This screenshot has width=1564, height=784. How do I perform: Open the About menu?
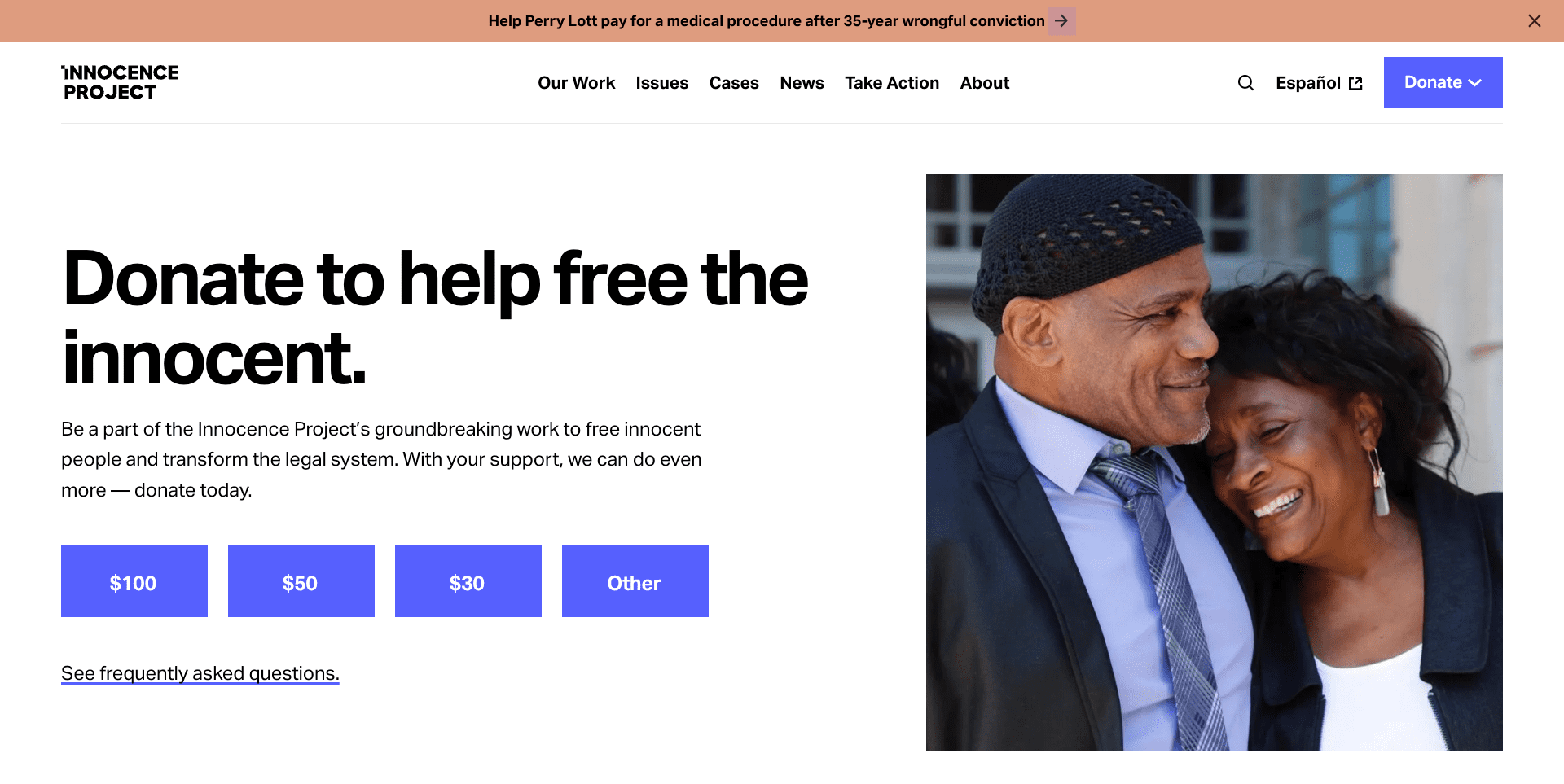[984, 83]
